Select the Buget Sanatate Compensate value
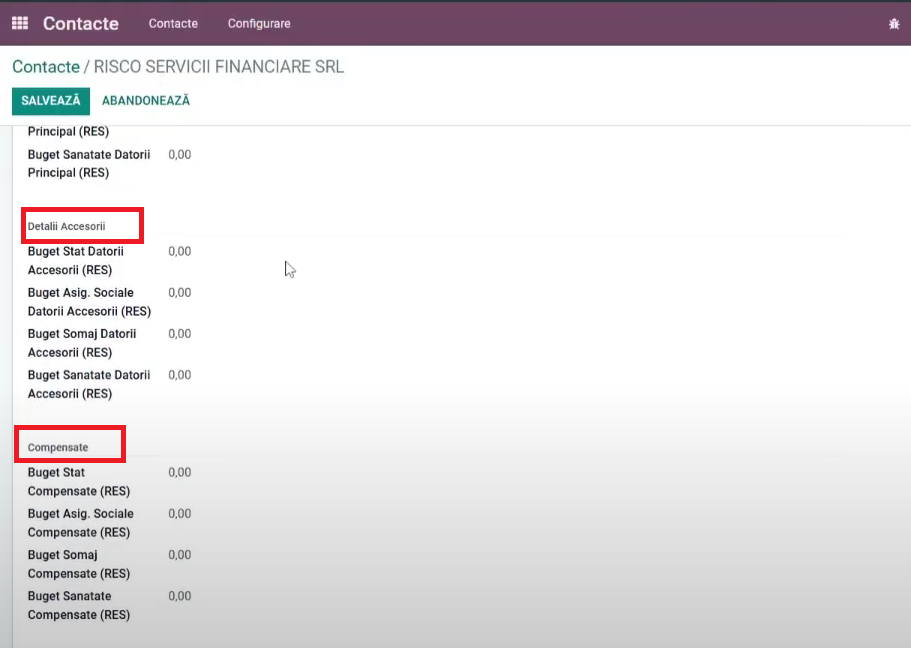The image size is (911, 648). 180,596
